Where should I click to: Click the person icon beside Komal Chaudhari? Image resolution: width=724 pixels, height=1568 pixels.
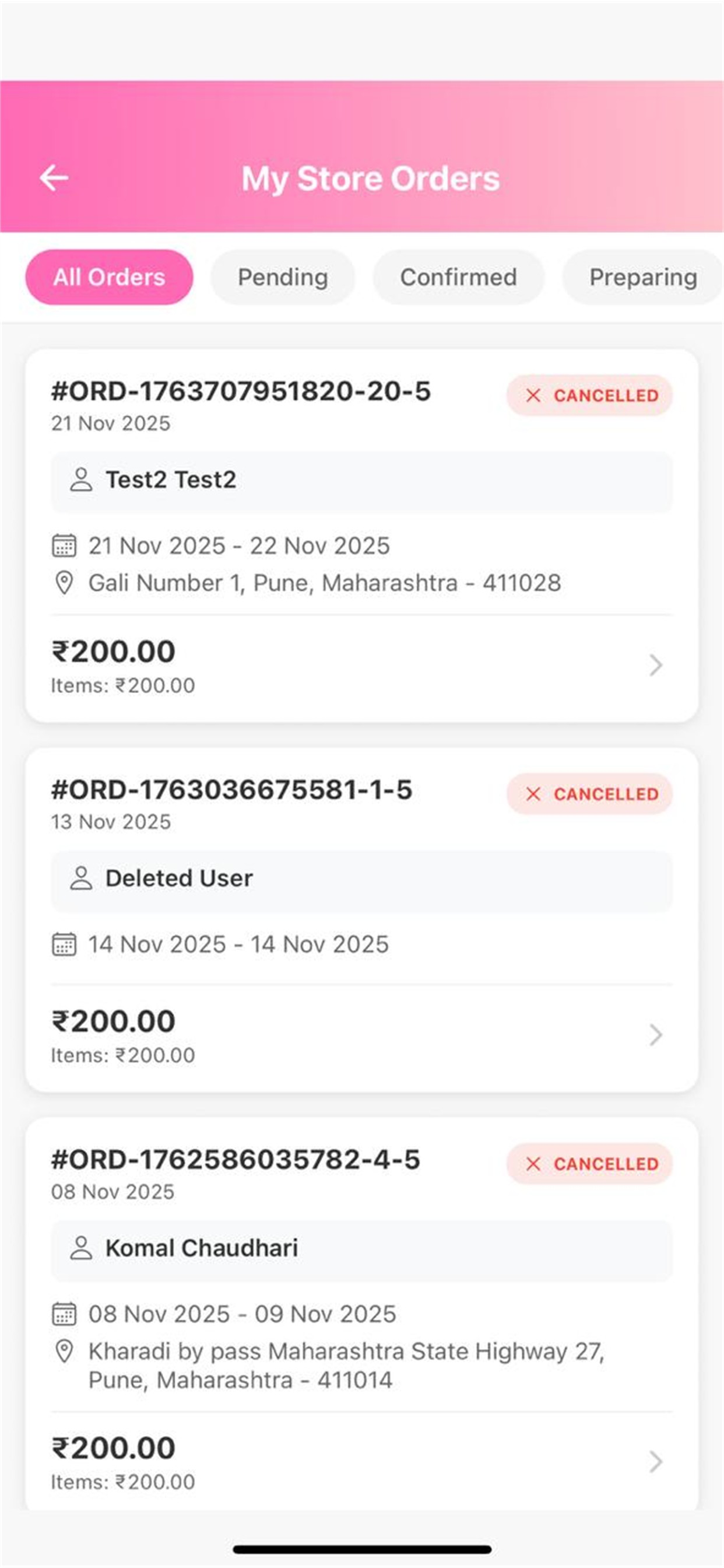tap(81, 1248)
